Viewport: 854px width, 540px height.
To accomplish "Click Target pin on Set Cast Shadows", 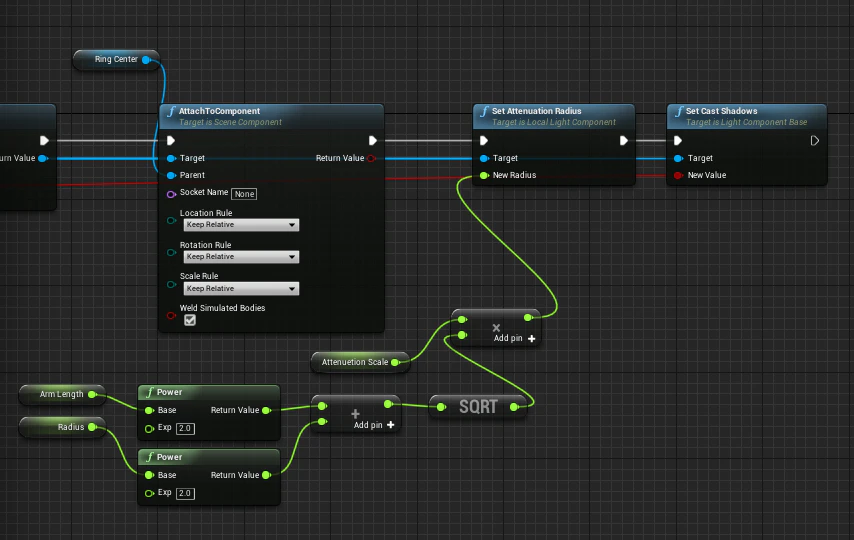I will pos(678,158).
